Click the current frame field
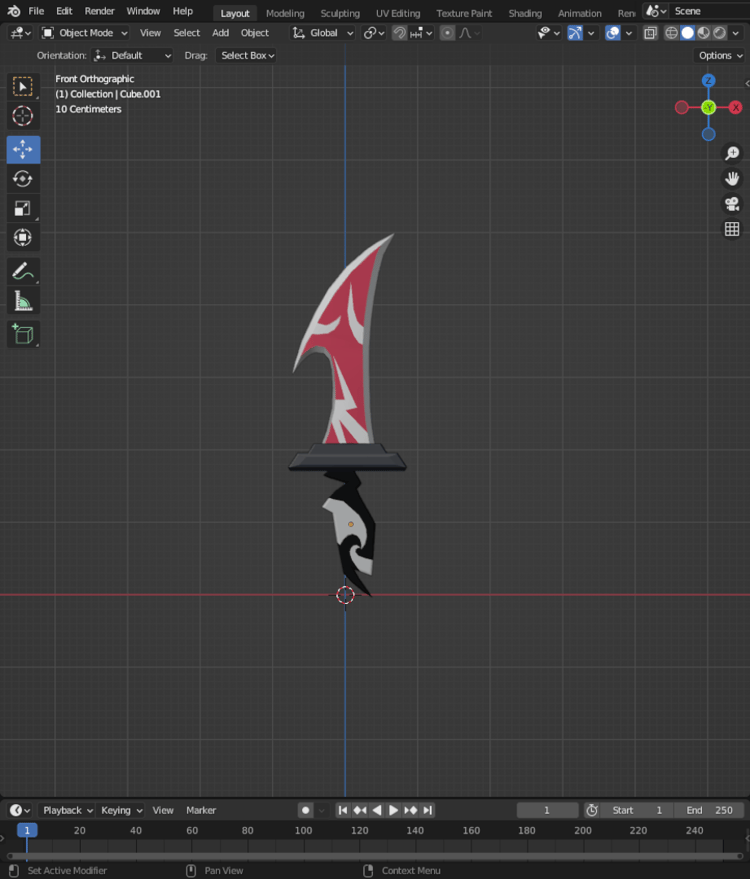Image resolution: width=750 pixels, height=879 pixels. point(547,810)
